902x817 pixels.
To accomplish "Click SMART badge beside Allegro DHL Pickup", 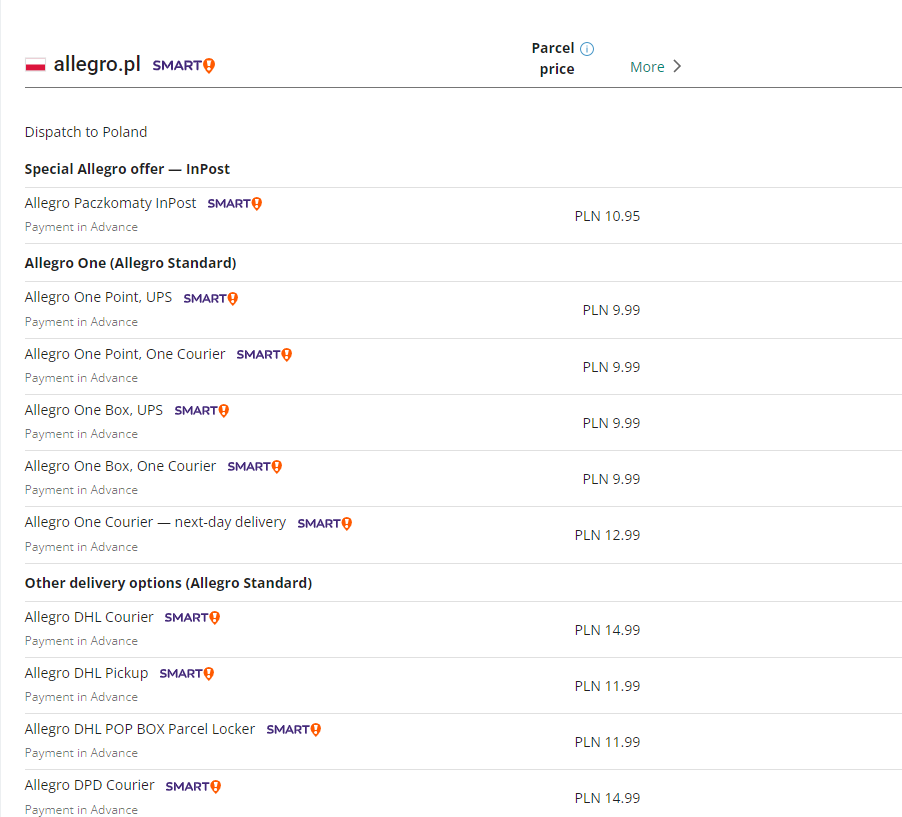I will pos(187,674).
